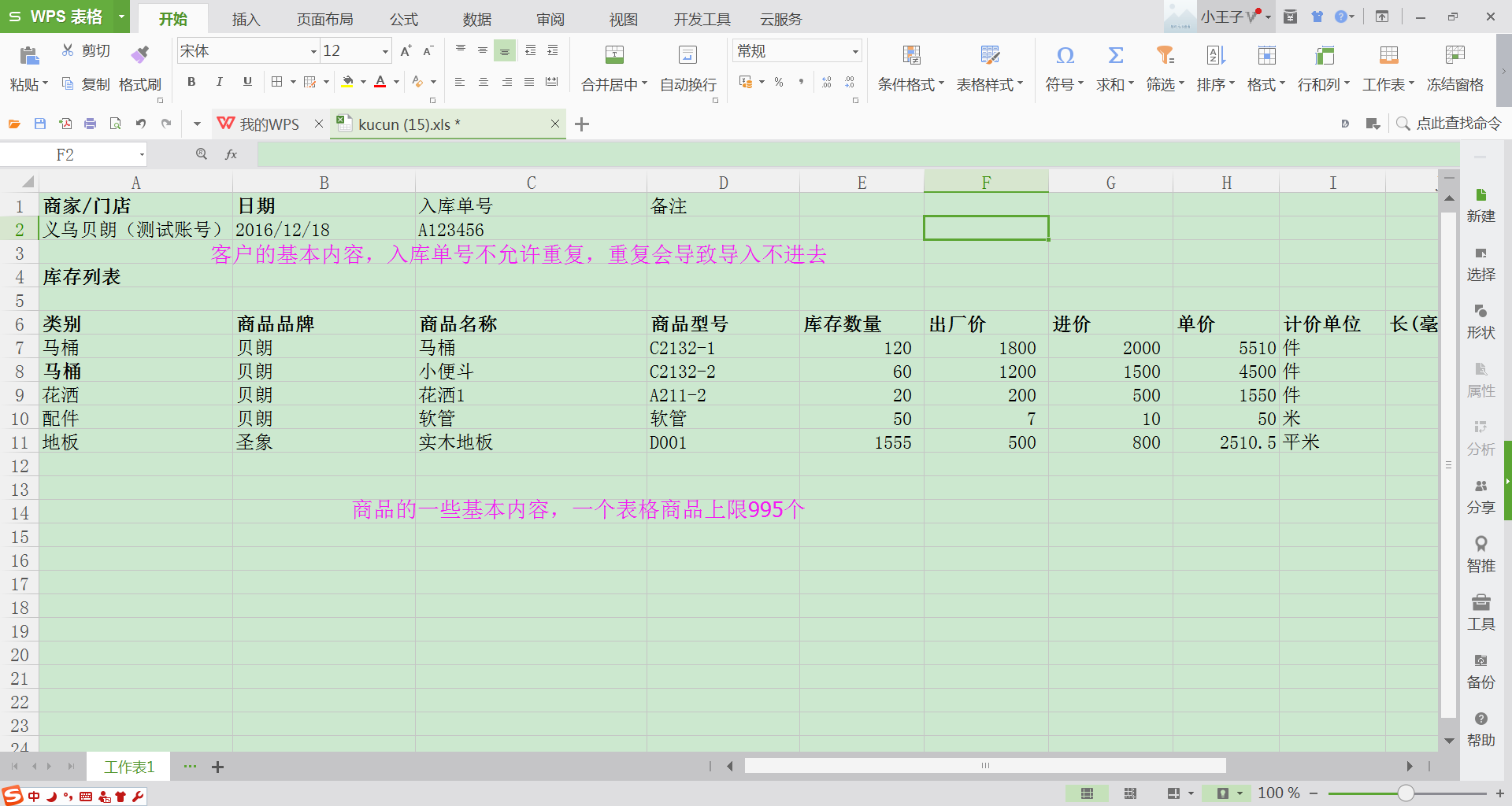This screenshot has height=806, width=1512.
Task: Click the decrease indent icon
Action: coord(531,50)
